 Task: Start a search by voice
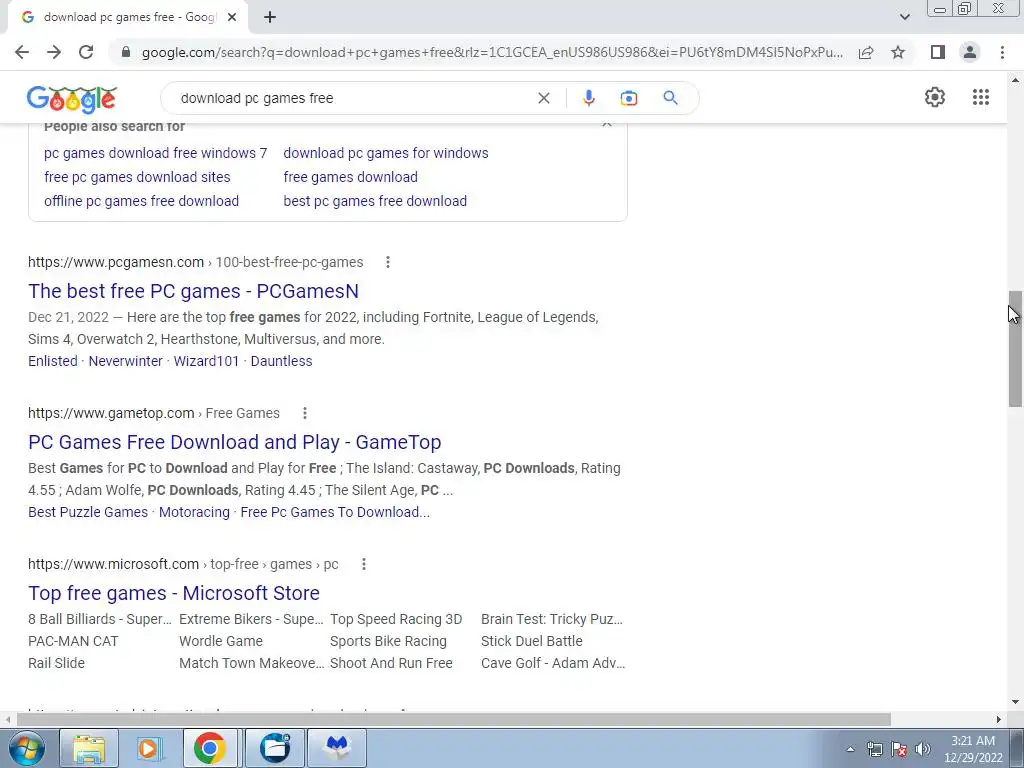point(588,98)
